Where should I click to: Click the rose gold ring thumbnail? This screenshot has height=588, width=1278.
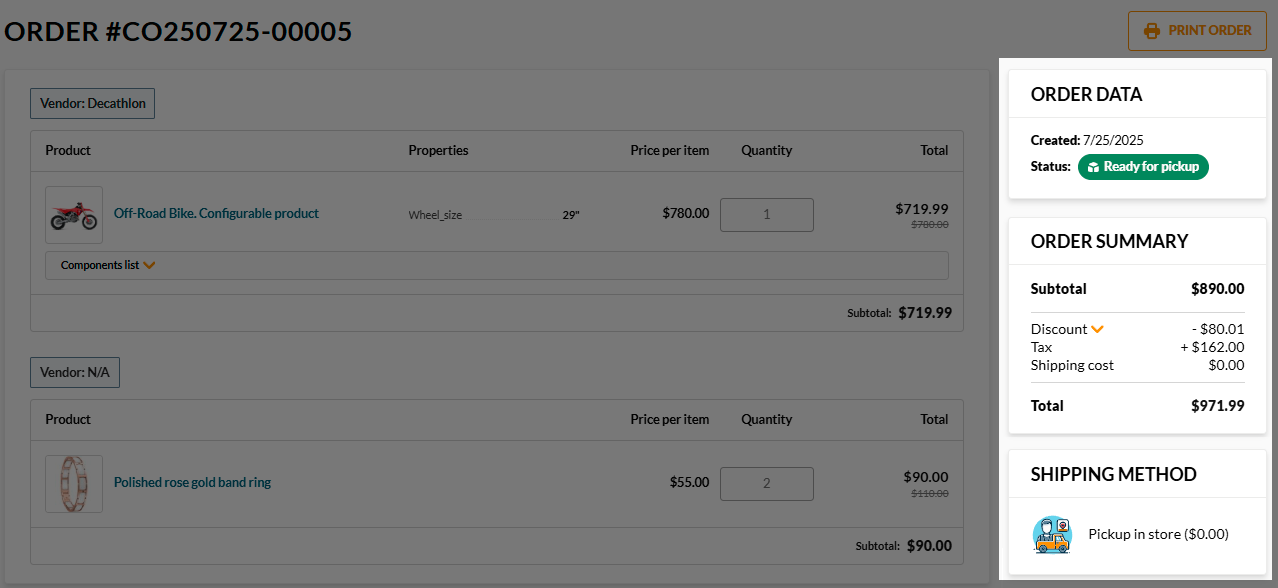point(74,484)
